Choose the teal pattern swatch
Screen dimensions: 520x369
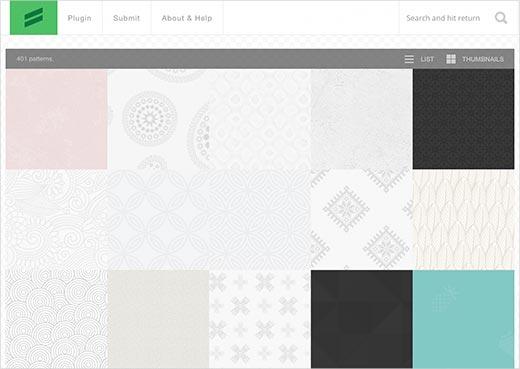463,319
